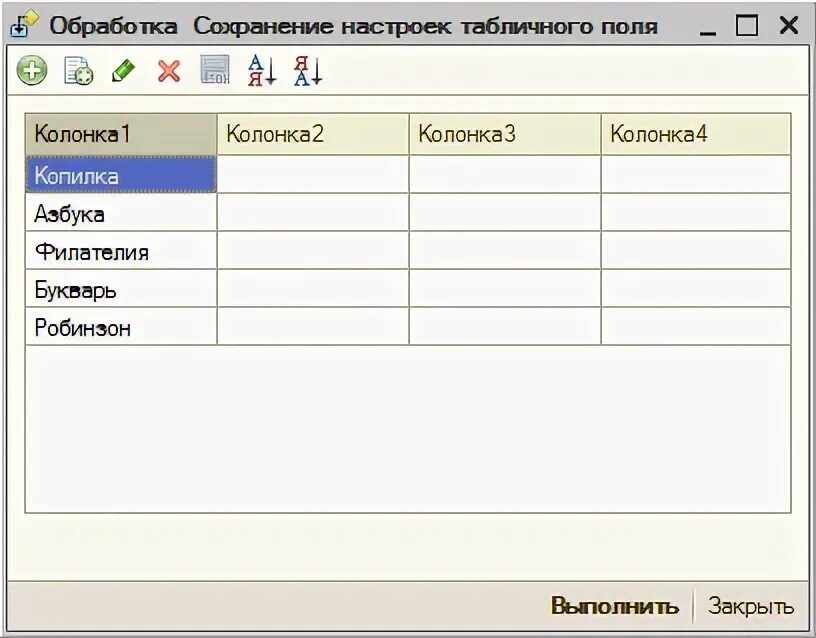Image resolution: width=816 pixels, height=638 pixels.
Task: Click the Колонка1 column header
Action: [x=121, y=134]
